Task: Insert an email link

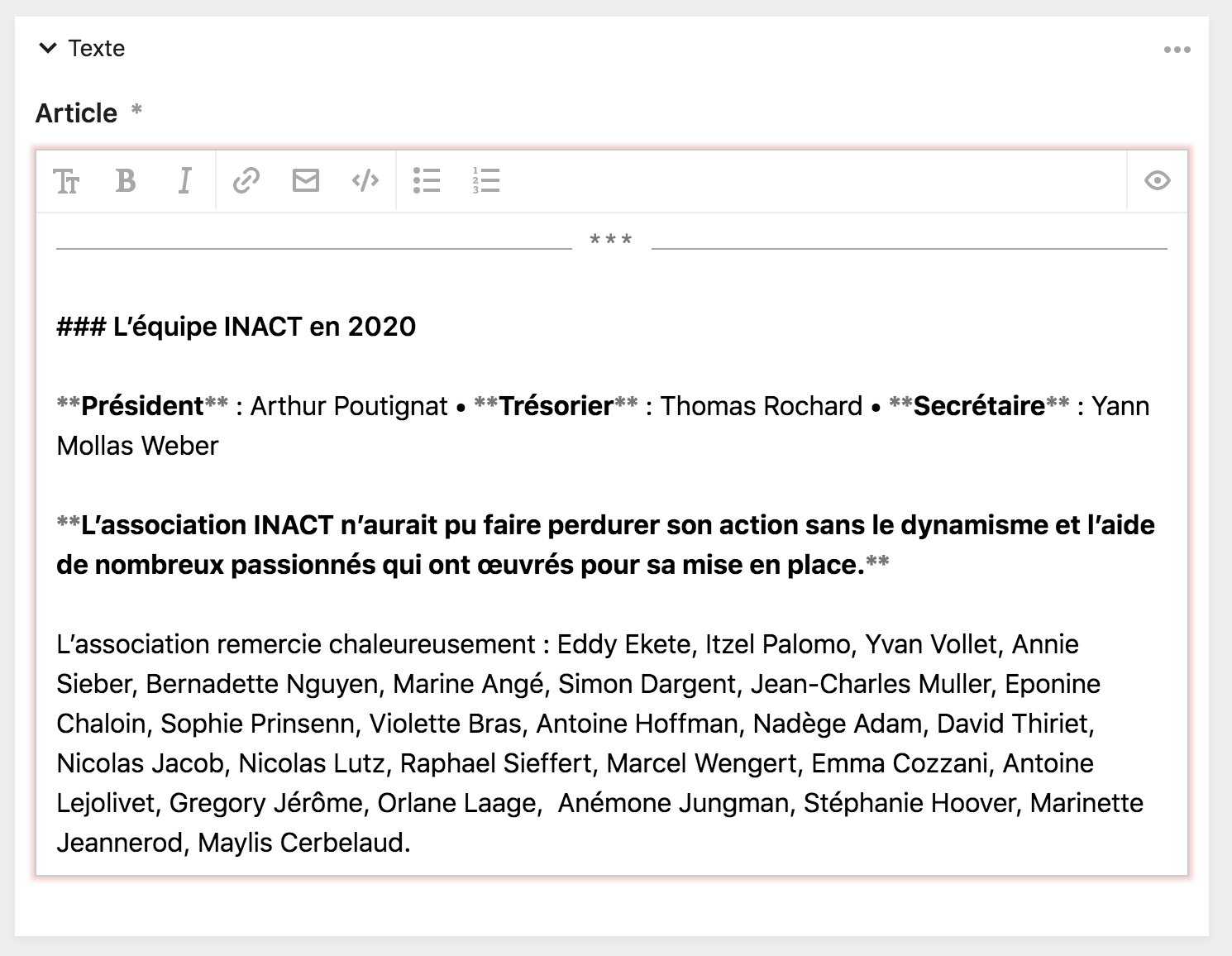Action: (305, 180)
